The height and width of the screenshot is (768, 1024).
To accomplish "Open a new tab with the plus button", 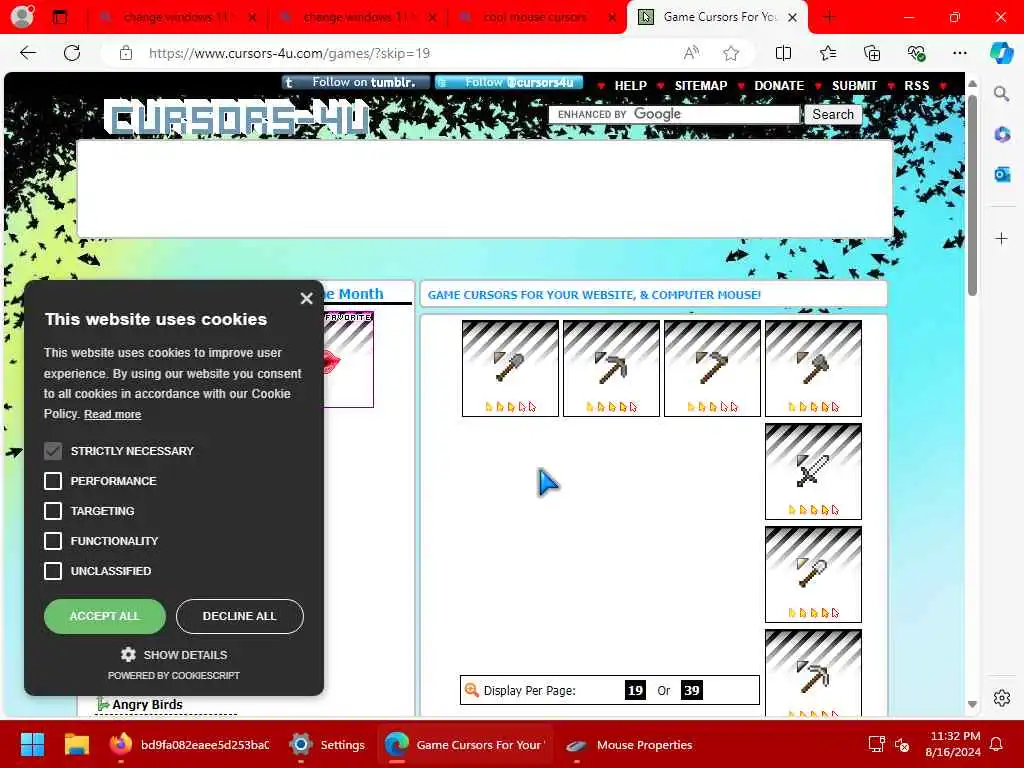I will coord(829,17).
